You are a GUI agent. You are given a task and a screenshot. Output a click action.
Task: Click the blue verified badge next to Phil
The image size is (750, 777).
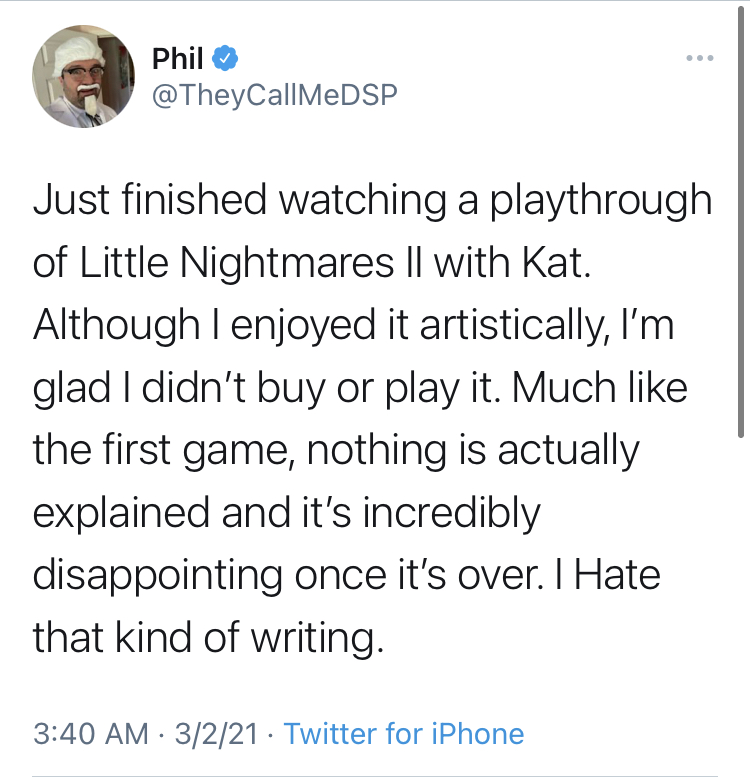coord(225,58)
